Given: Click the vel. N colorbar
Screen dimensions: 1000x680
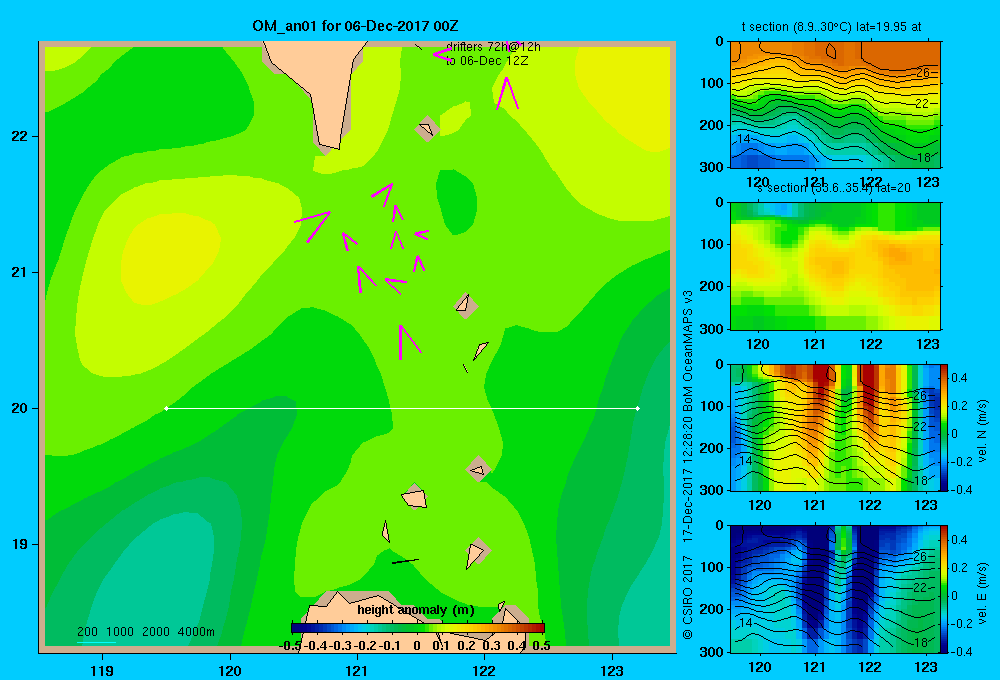Looking at the screenshot, I should pyautogui.click(x=944, y=427).
